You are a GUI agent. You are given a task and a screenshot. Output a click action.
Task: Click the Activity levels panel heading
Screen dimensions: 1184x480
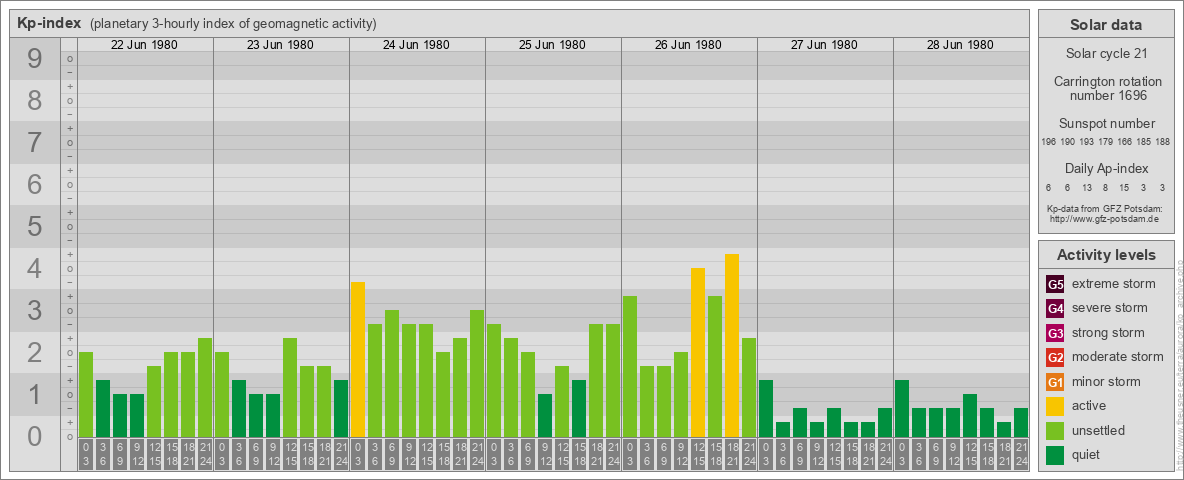click(1106, 255)
